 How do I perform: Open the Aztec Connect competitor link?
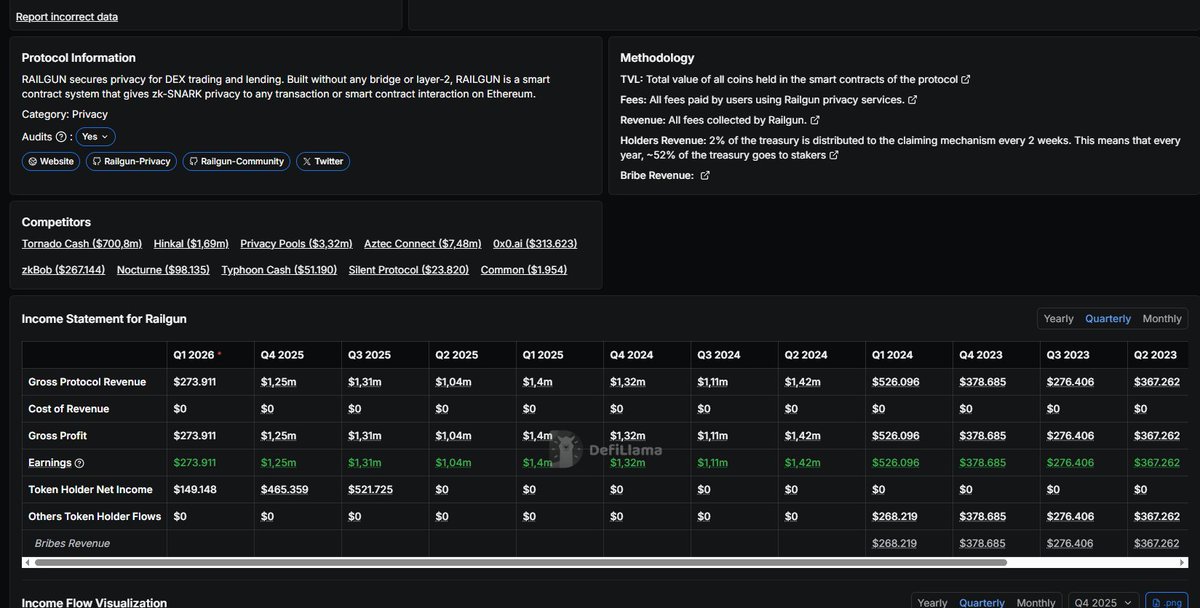pyautogui.click(x=423, y=244)
